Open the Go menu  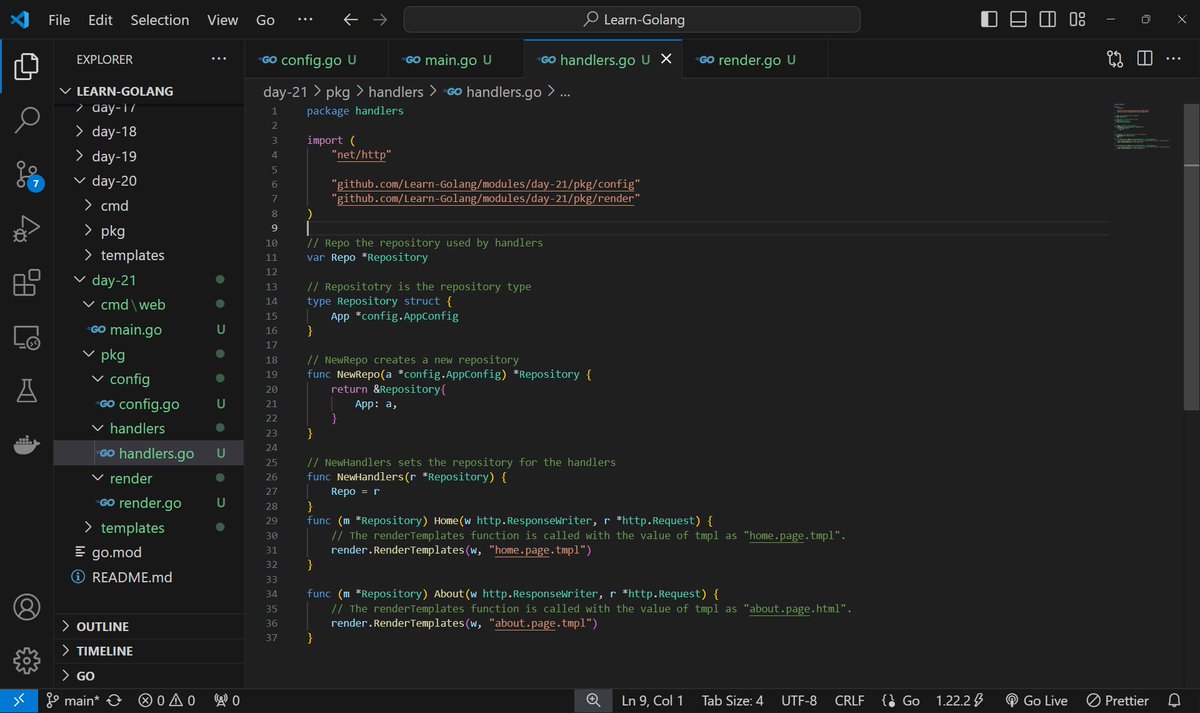[265, 19]
